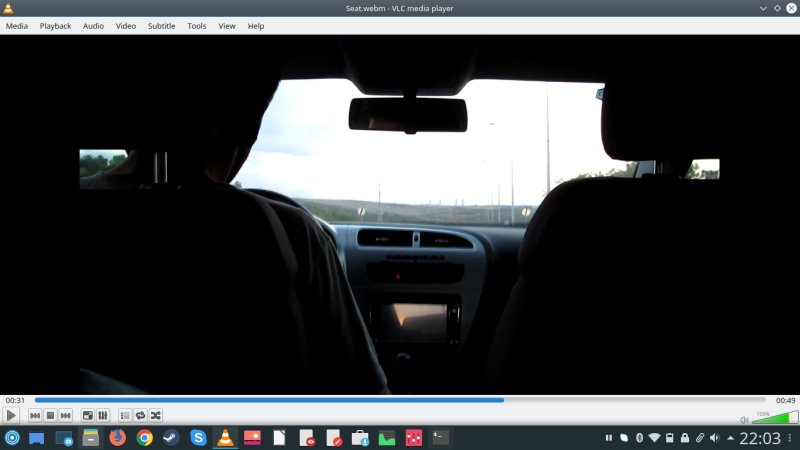Click the lock tray icon

[x=685, y=438]
